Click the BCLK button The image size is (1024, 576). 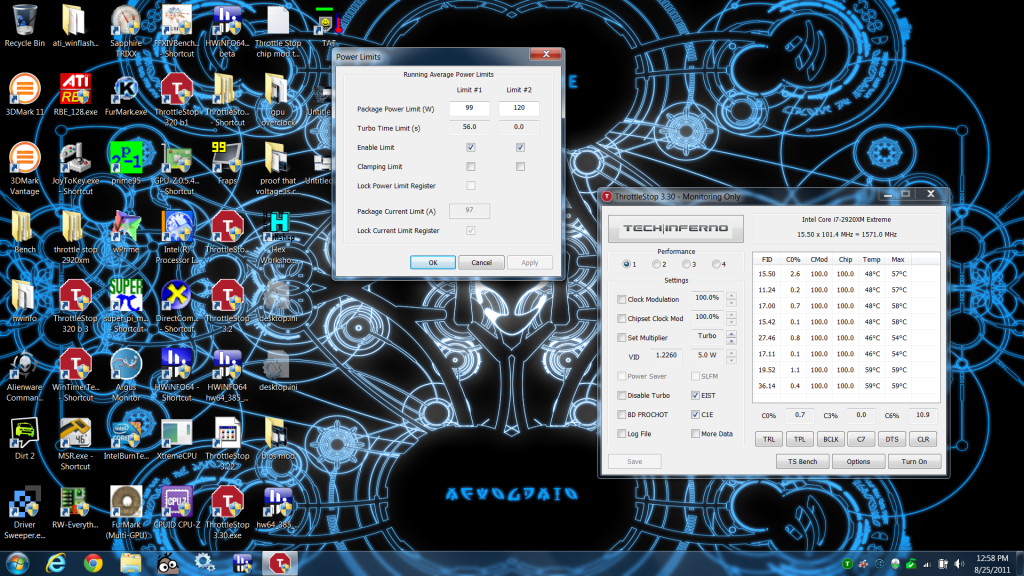click(830, 440)
